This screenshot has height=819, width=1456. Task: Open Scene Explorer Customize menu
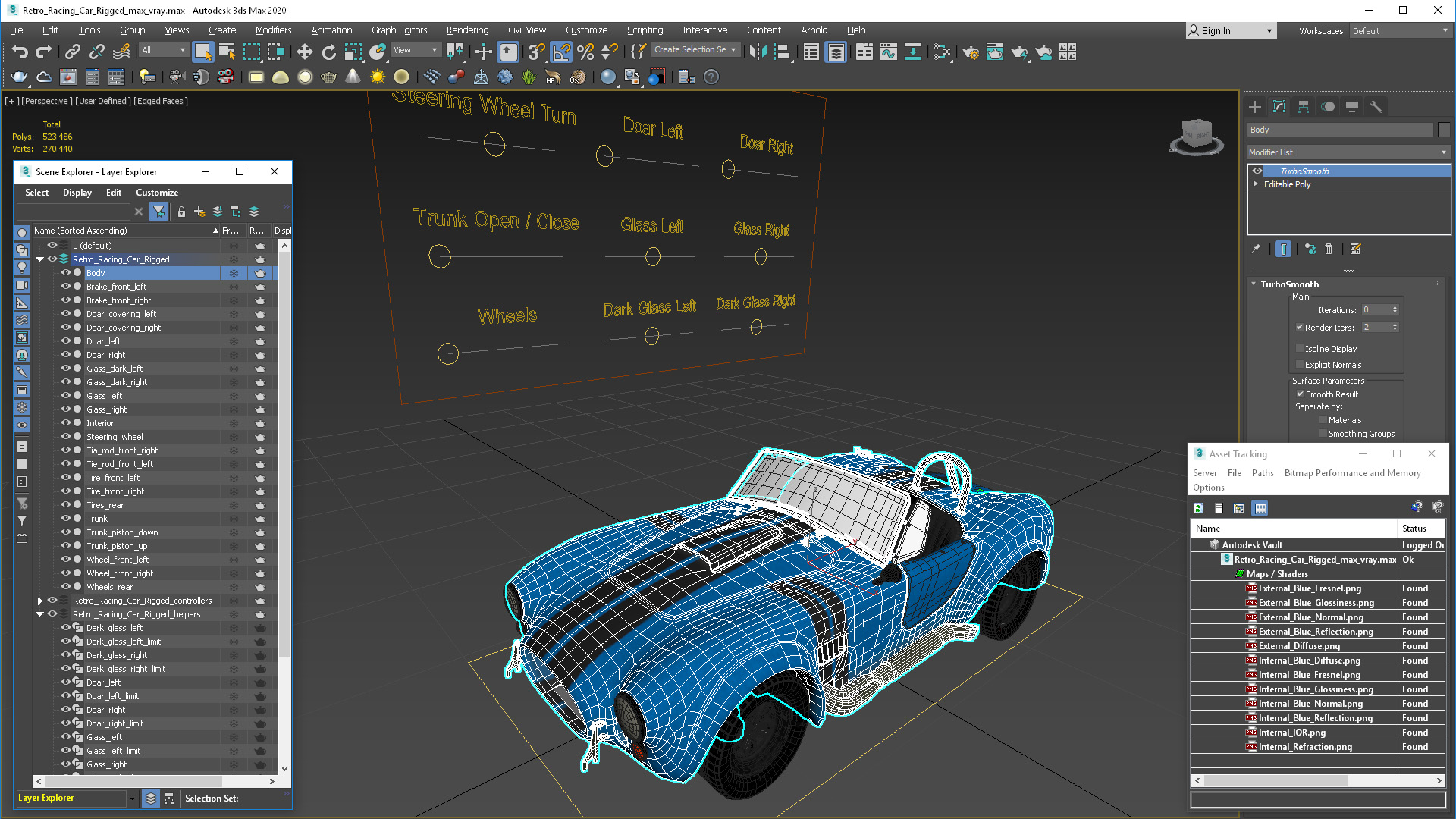click(157, 193)
